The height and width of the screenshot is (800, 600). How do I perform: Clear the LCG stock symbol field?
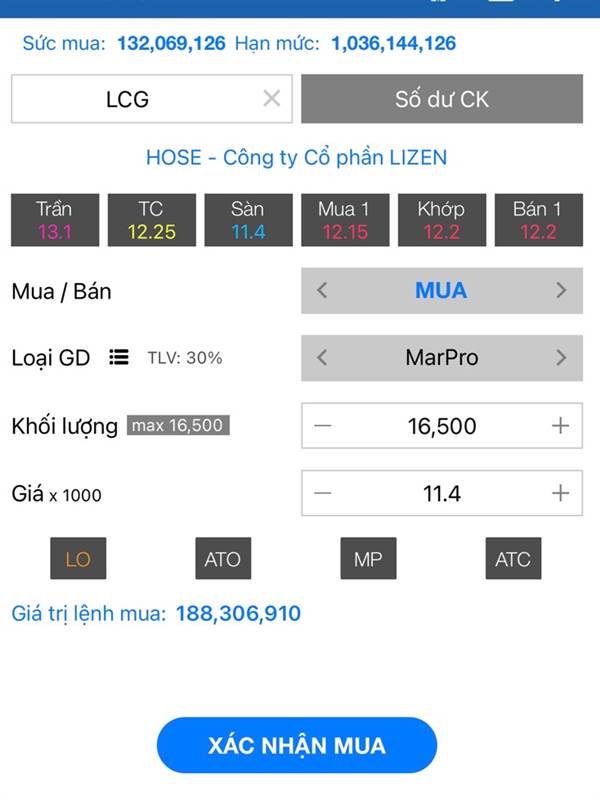271,98
